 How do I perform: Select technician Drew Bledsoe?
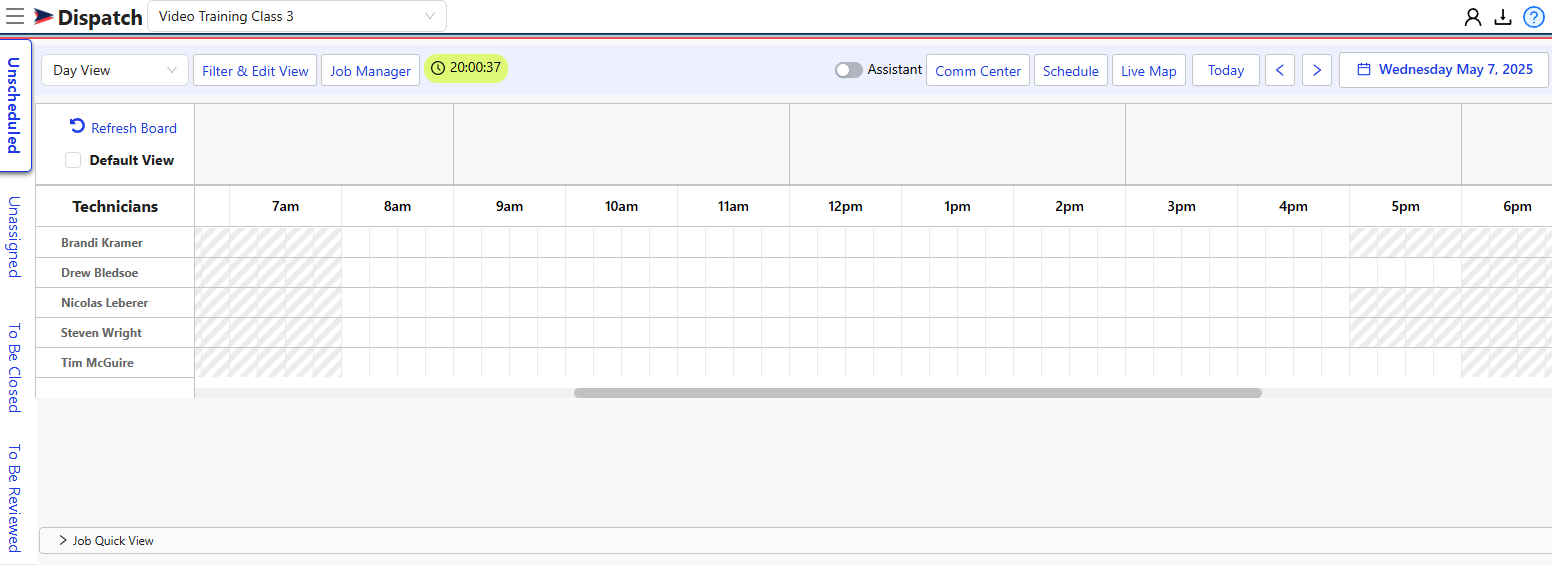point(100,273)
